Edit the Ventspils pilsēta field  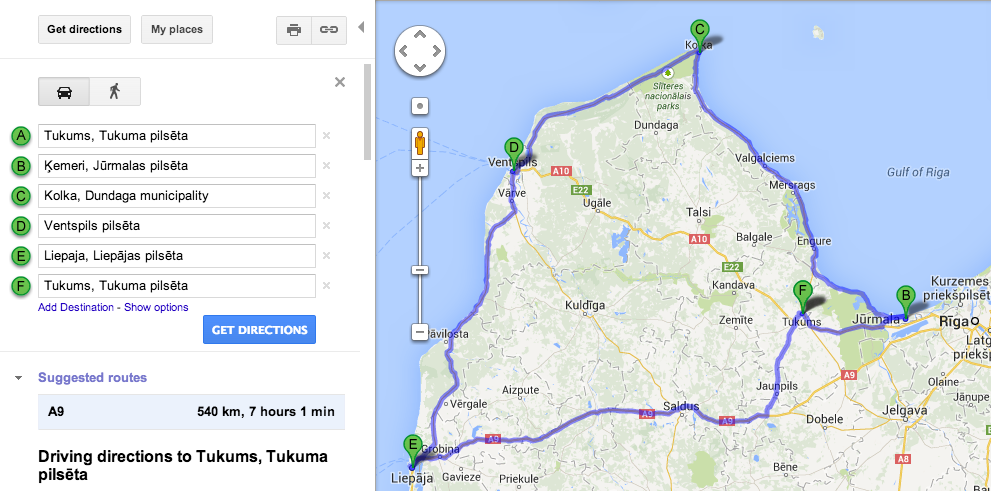click(177, 226)
